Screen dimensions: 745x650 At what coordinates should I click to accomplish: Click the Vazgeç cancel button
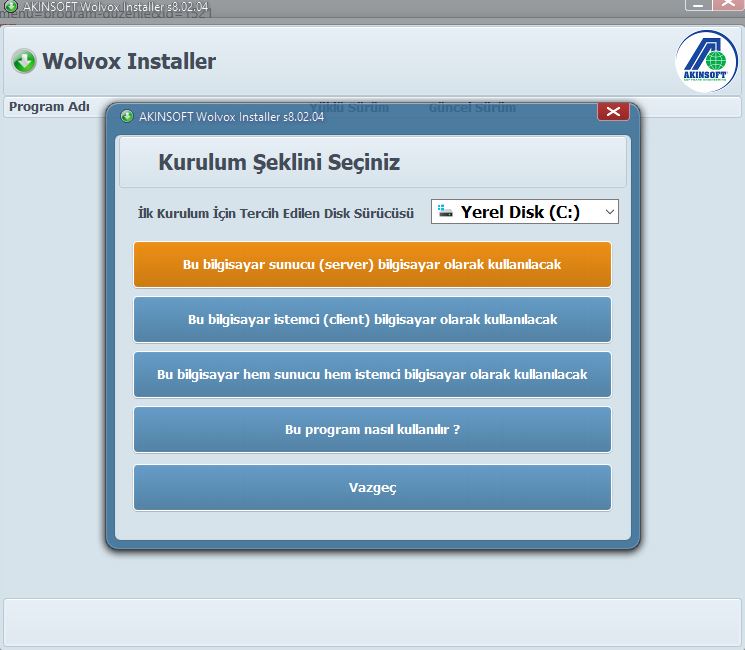coord(372,488)
